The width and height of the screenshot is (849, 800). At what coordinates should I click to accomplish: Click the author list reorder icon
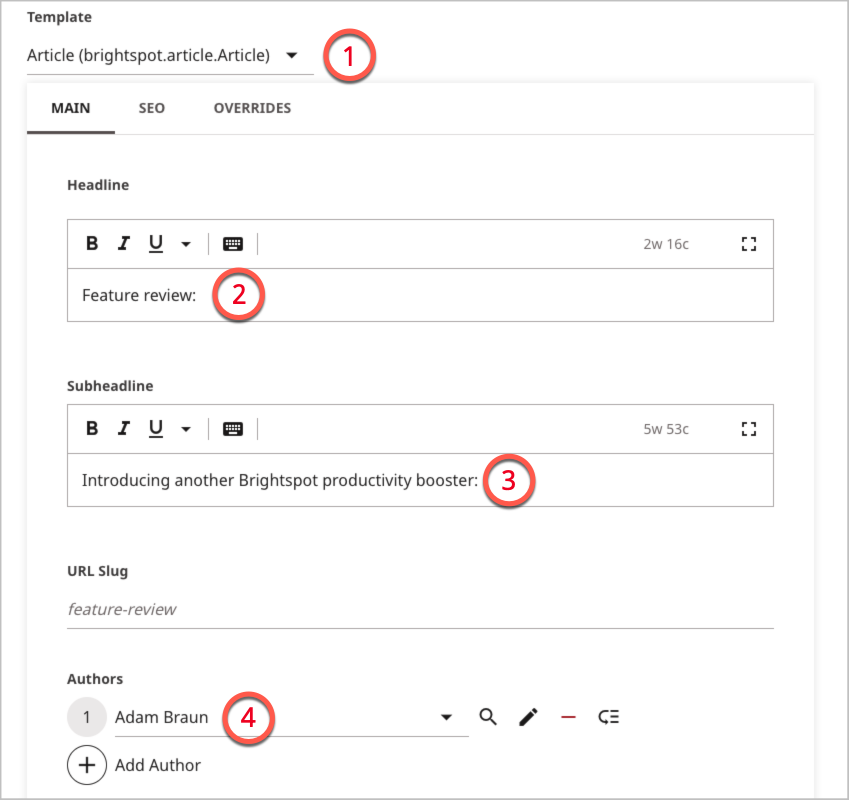609,717
